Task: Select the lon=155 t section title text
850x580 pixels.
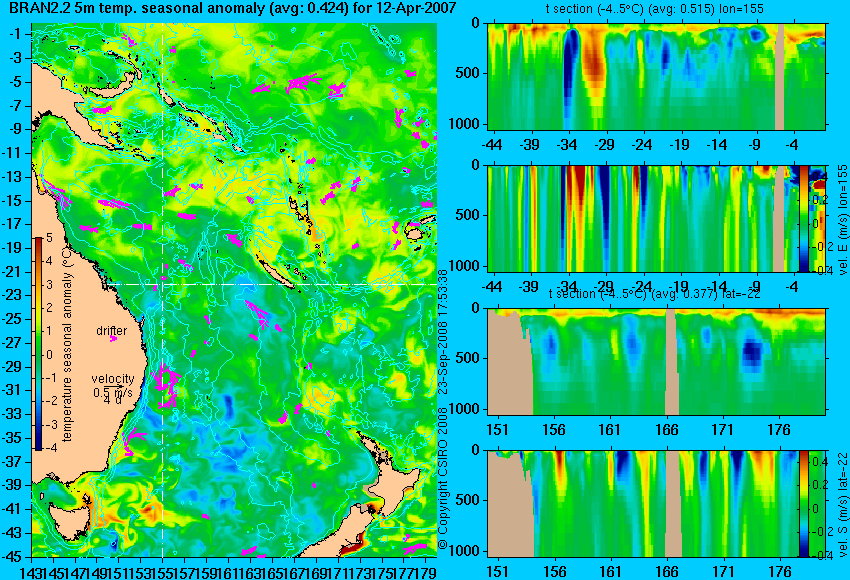Action: 655,9
